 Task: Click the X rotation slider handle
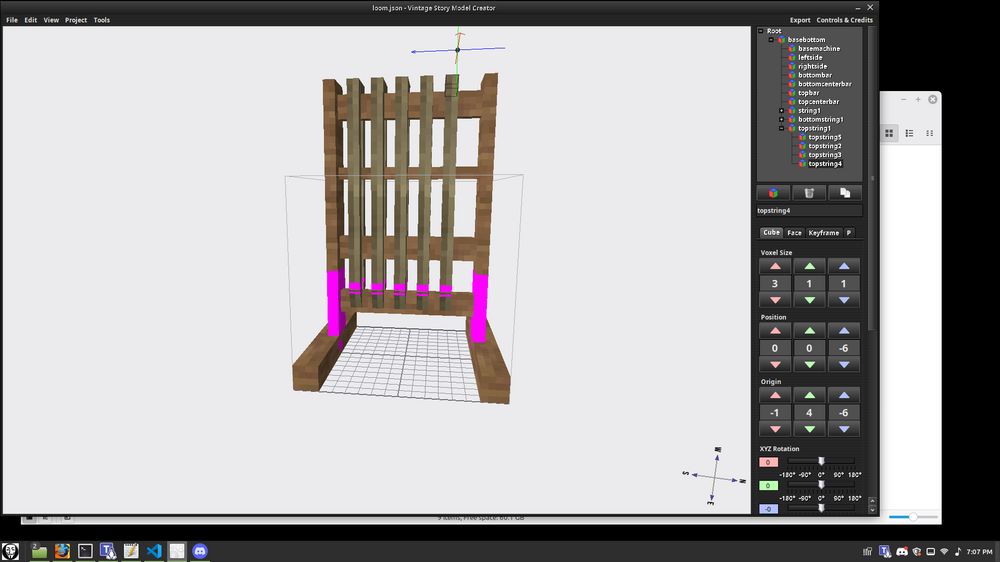821,461
